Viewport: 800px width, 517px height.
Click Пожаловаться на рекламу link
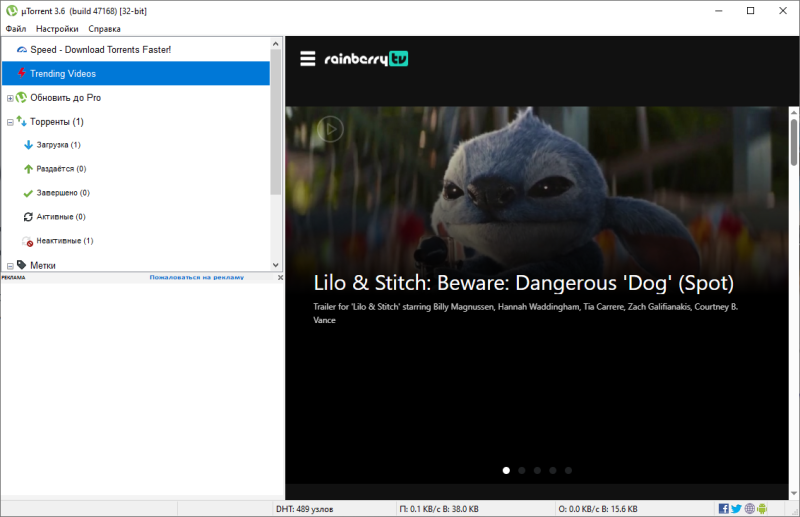point(196,277)
